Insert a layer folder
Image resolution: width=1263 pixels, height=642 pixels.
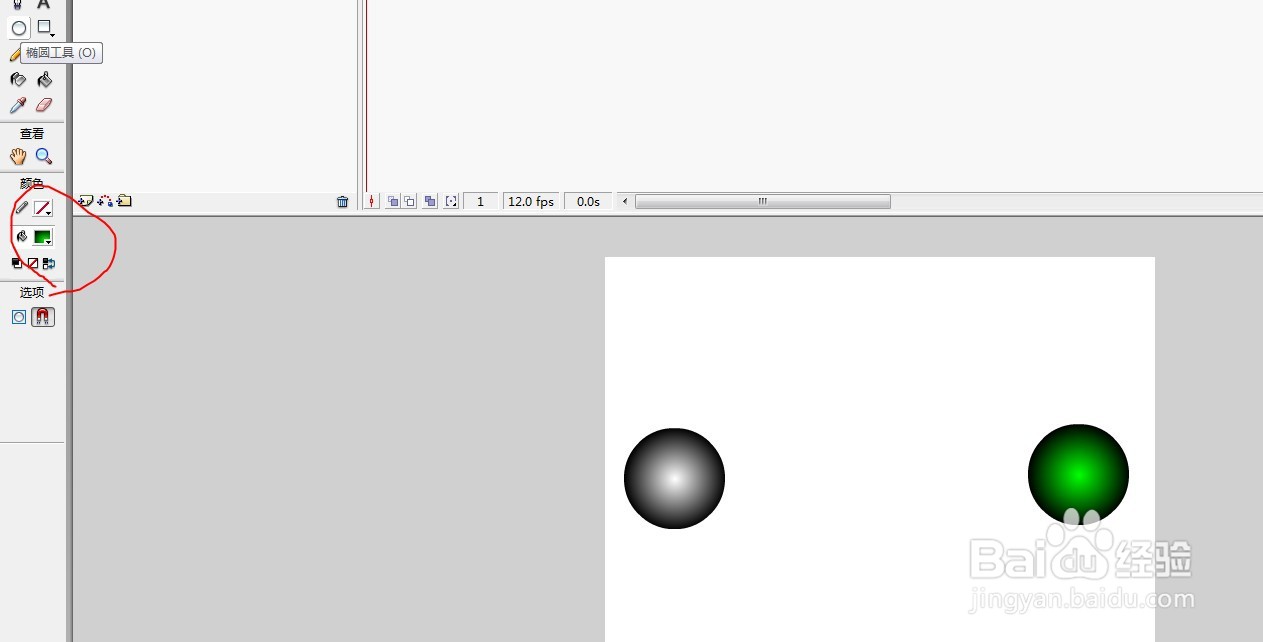coord(124,201)
